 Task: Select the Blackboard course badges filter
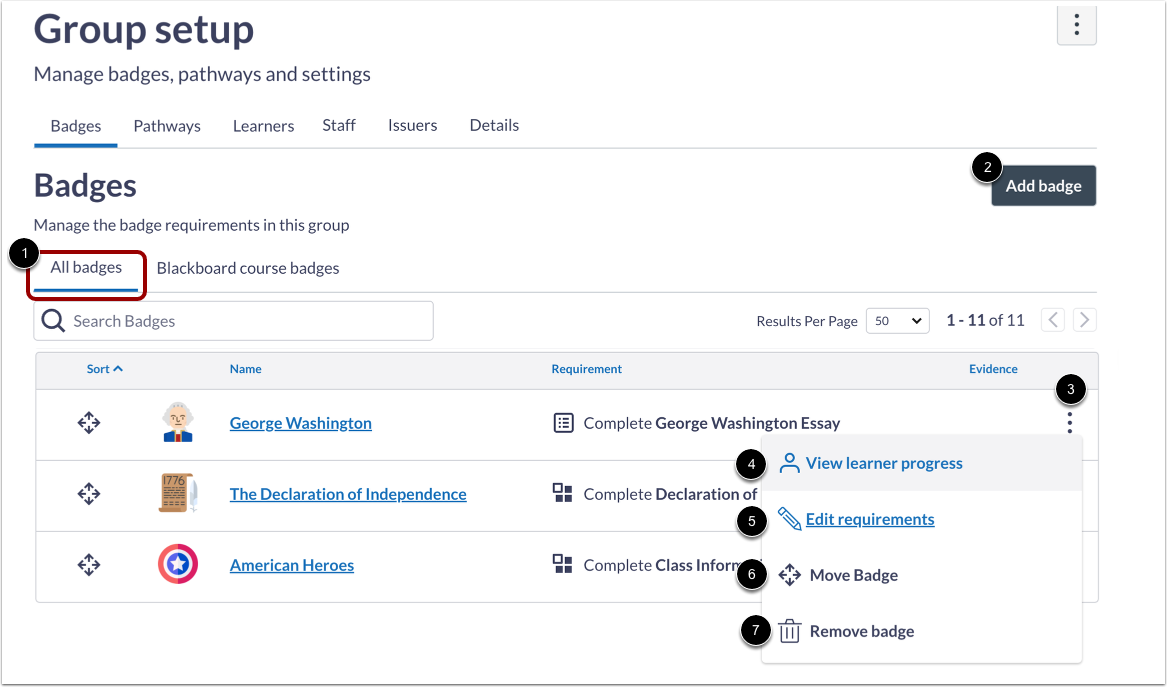coord(247,268)
